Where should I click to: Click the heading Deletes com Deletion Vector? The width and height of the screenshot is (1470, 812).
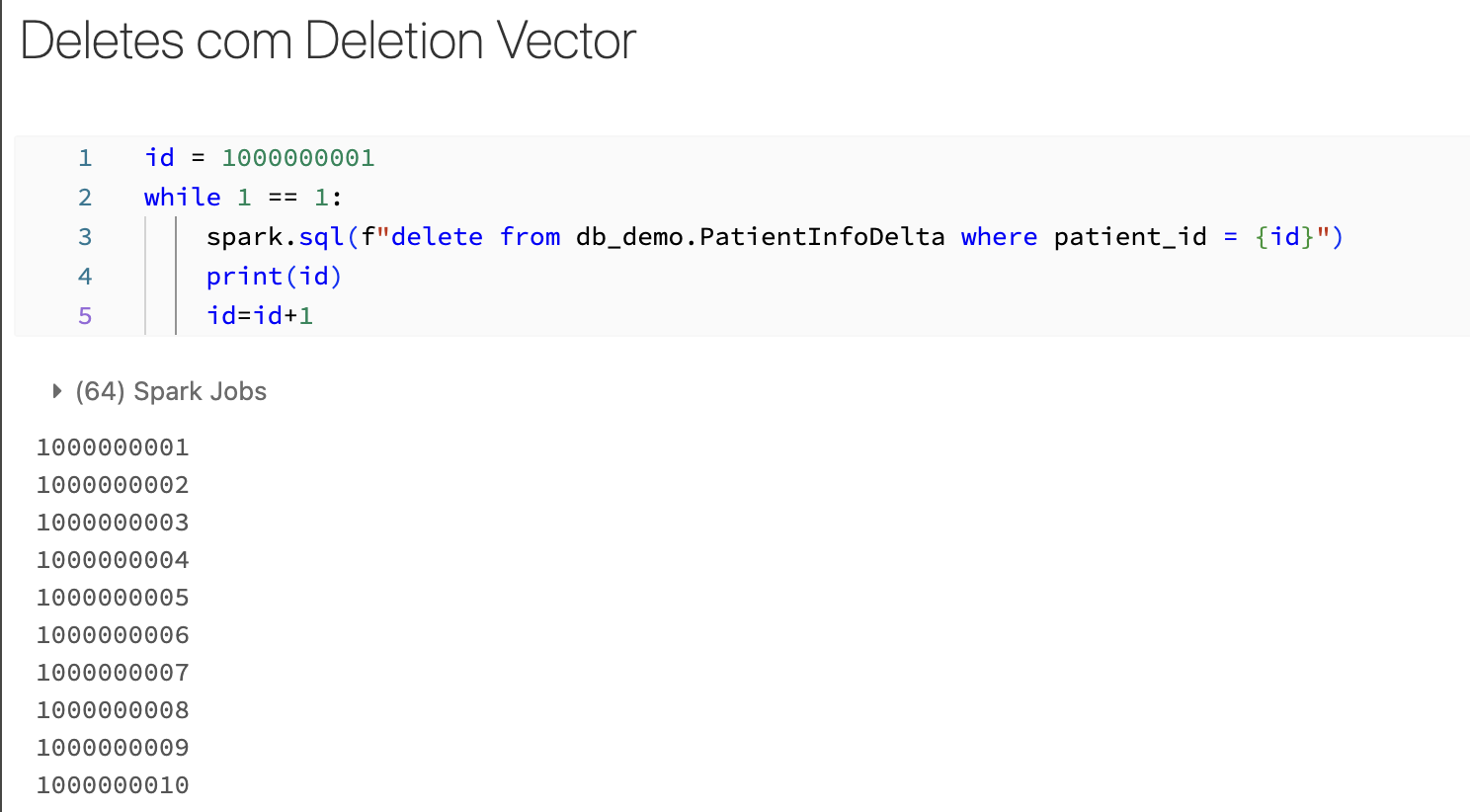tap(328, 41)
